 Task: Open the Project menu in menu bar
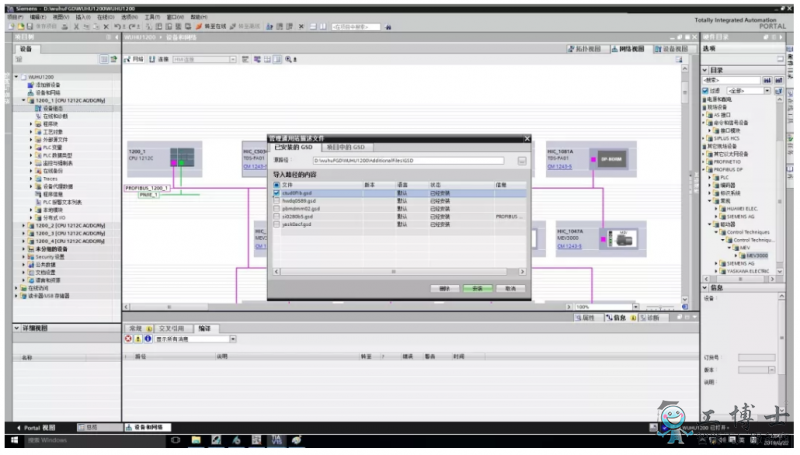[15, 17]
